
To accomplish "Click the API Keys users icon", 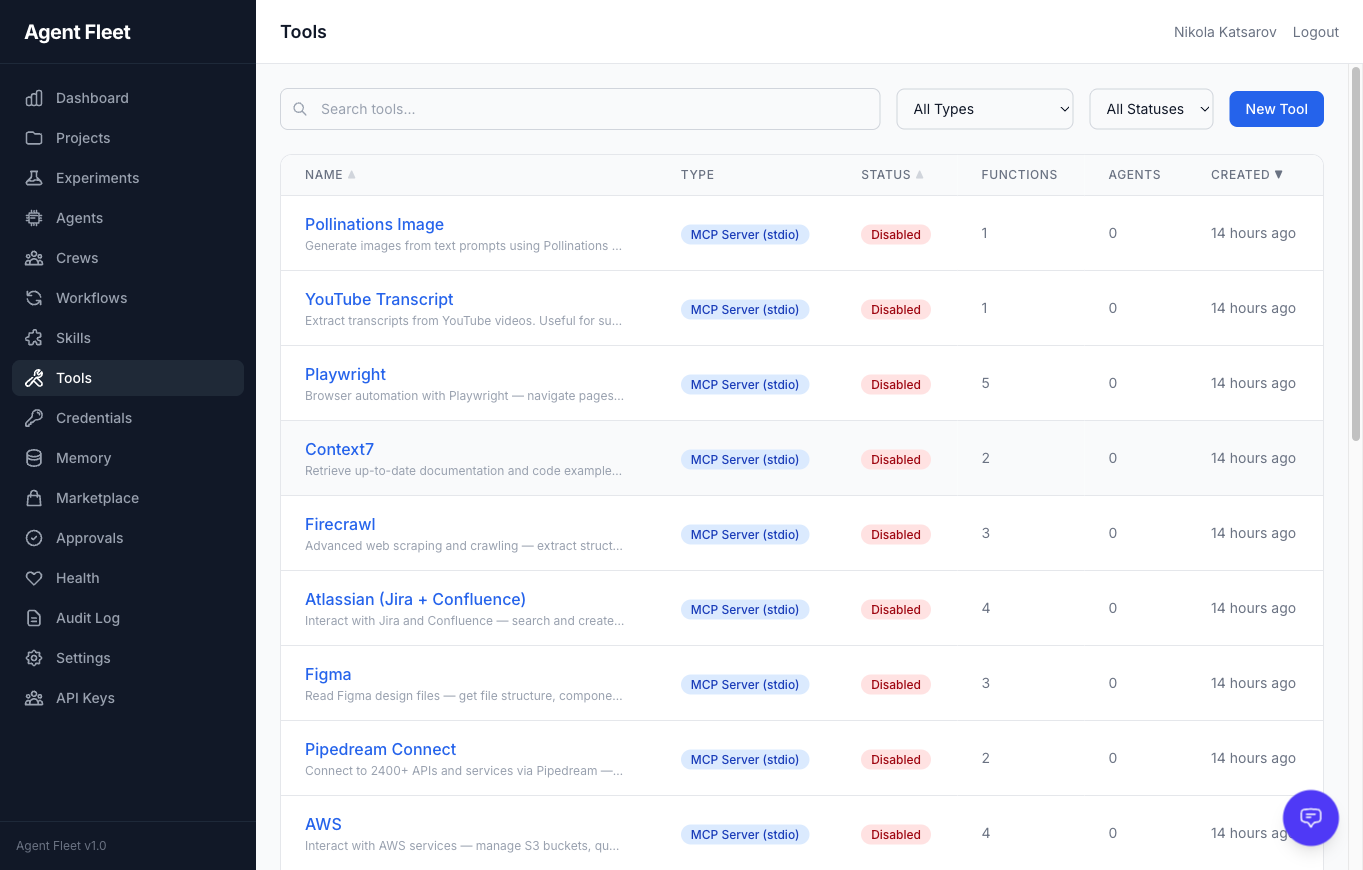I will click(34, 698).
